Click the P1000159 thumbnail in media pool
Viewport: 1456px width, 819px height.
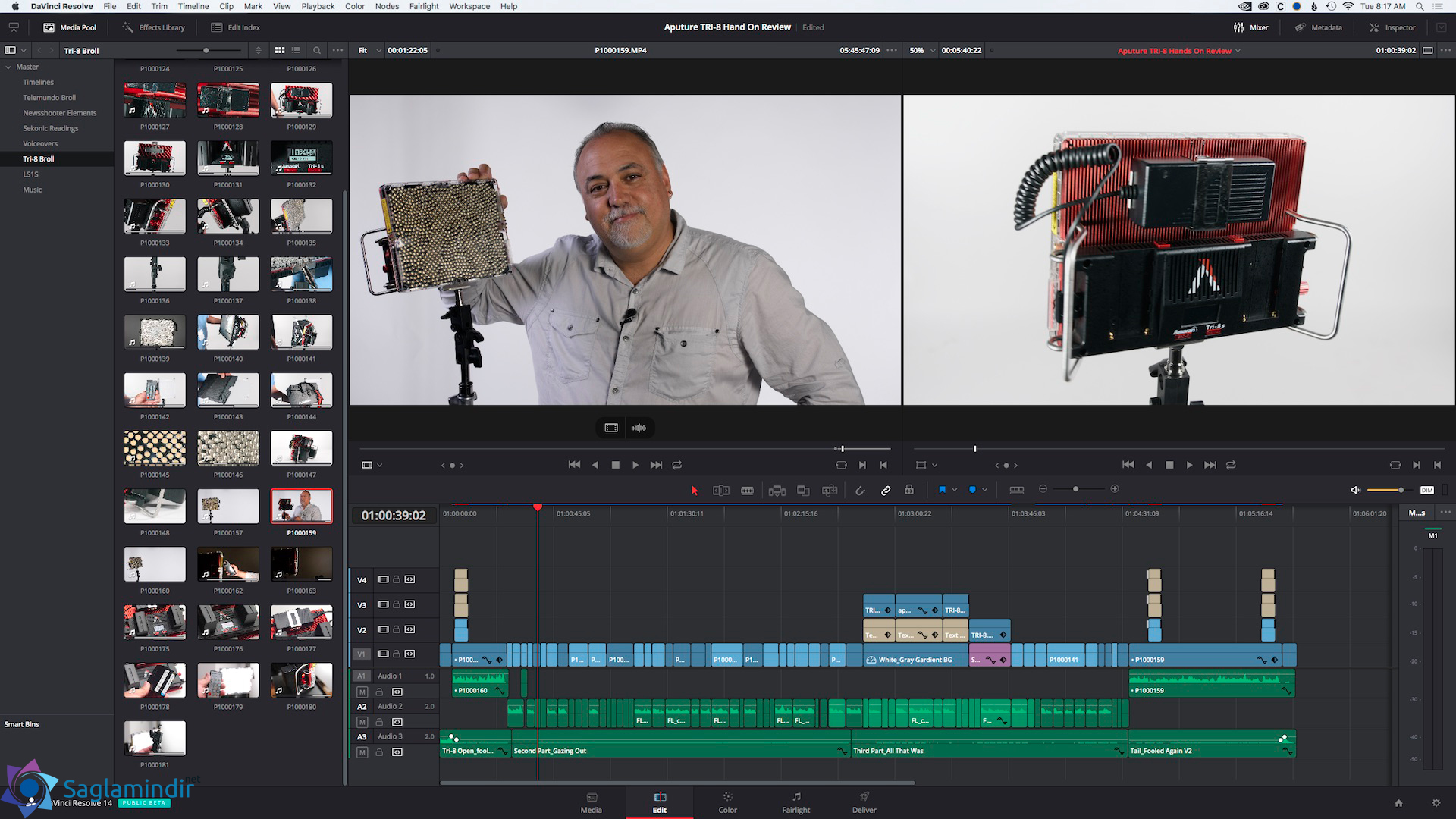click(x=300, y=506)
